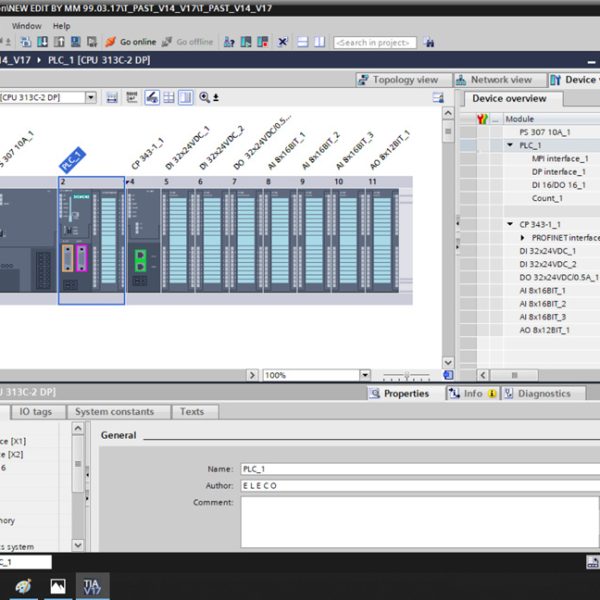Adjust the zoom slider below device view

tap(406, 375)
